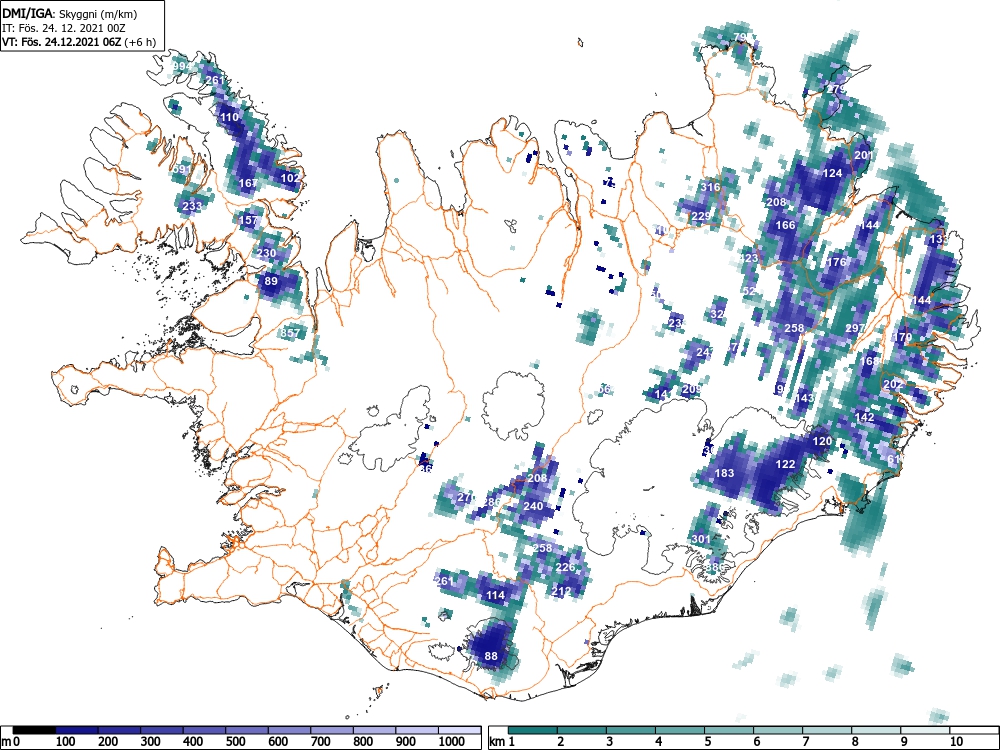
Task: Click the '202' visibility value on the map
Action: [x=893, y=385]
